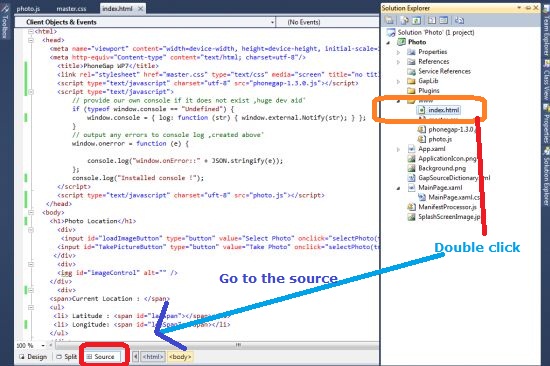
Task: Expand the GapLib folder
Action: click(398, 81)
